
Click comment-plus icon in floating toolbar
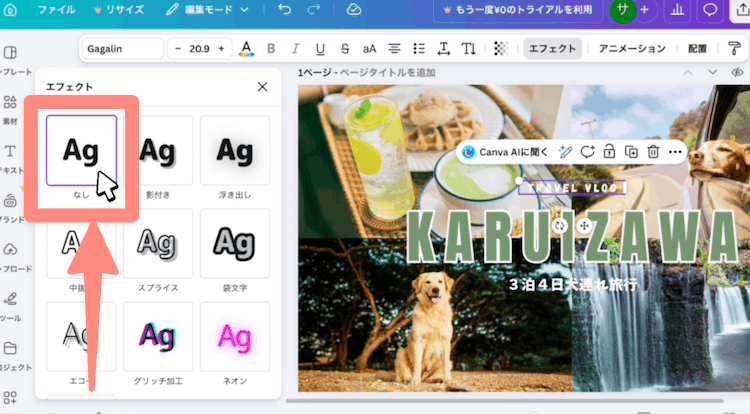point(587,152)
